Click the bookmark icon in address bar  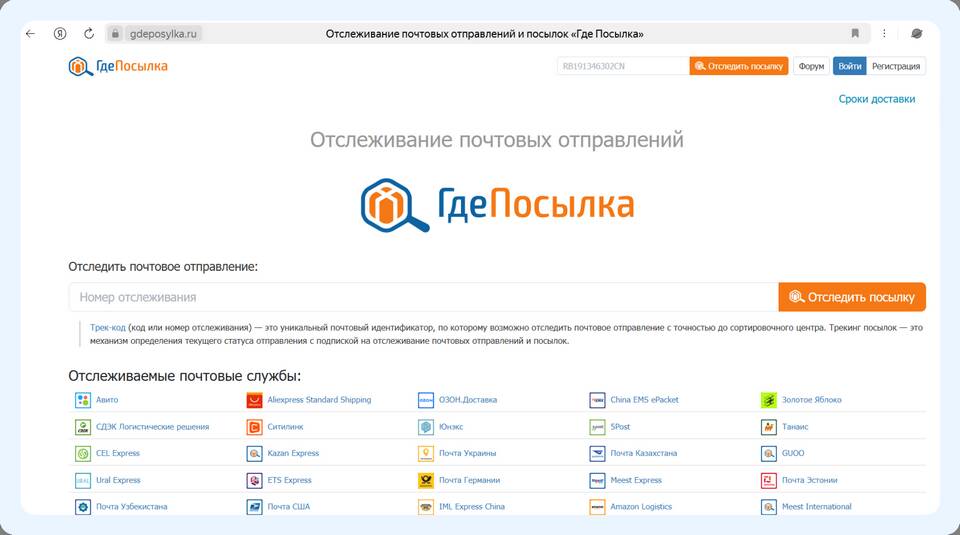coord(855,33)
